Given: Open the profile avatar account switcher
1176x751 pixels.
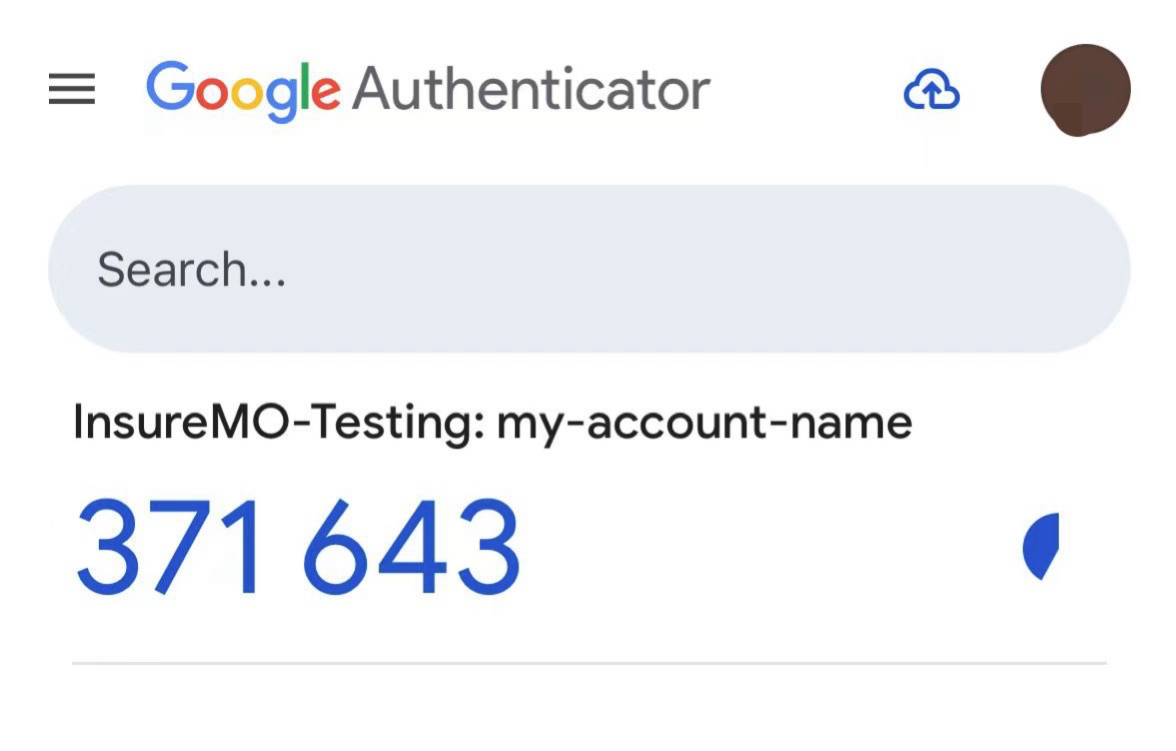Looking at the screenshot, I should click(1085, 90).
